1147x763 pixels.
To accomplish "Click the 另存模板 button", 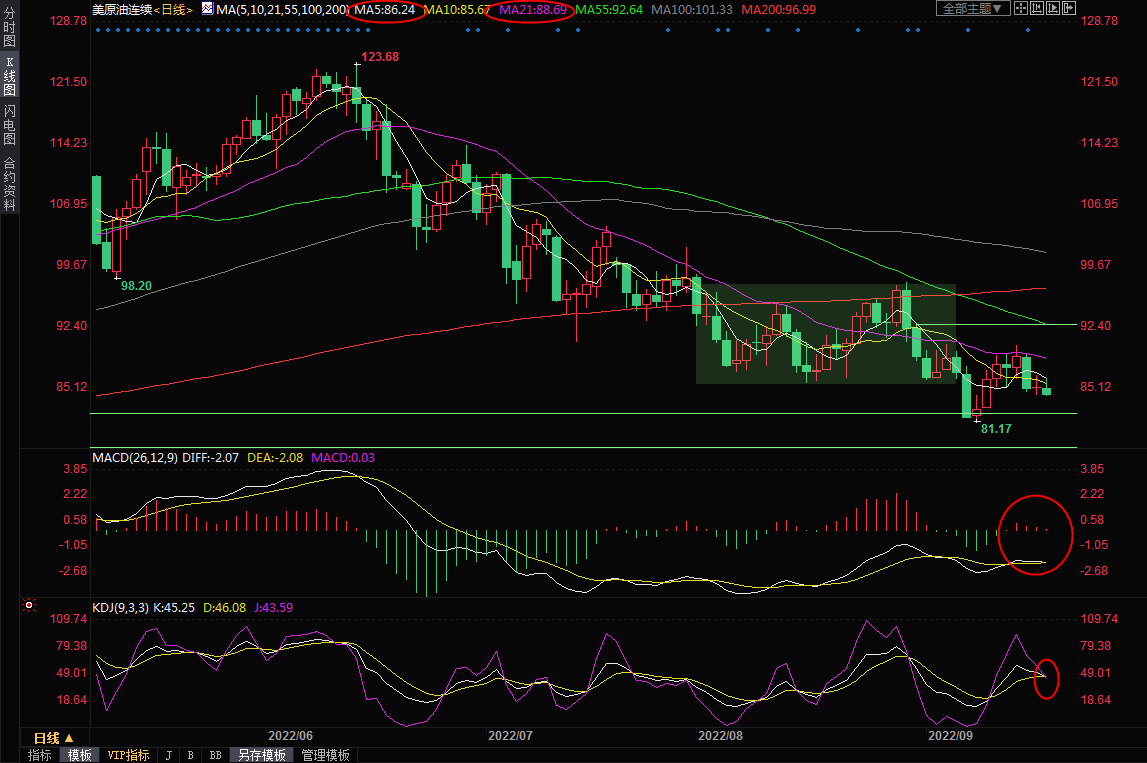I will 261,755.
